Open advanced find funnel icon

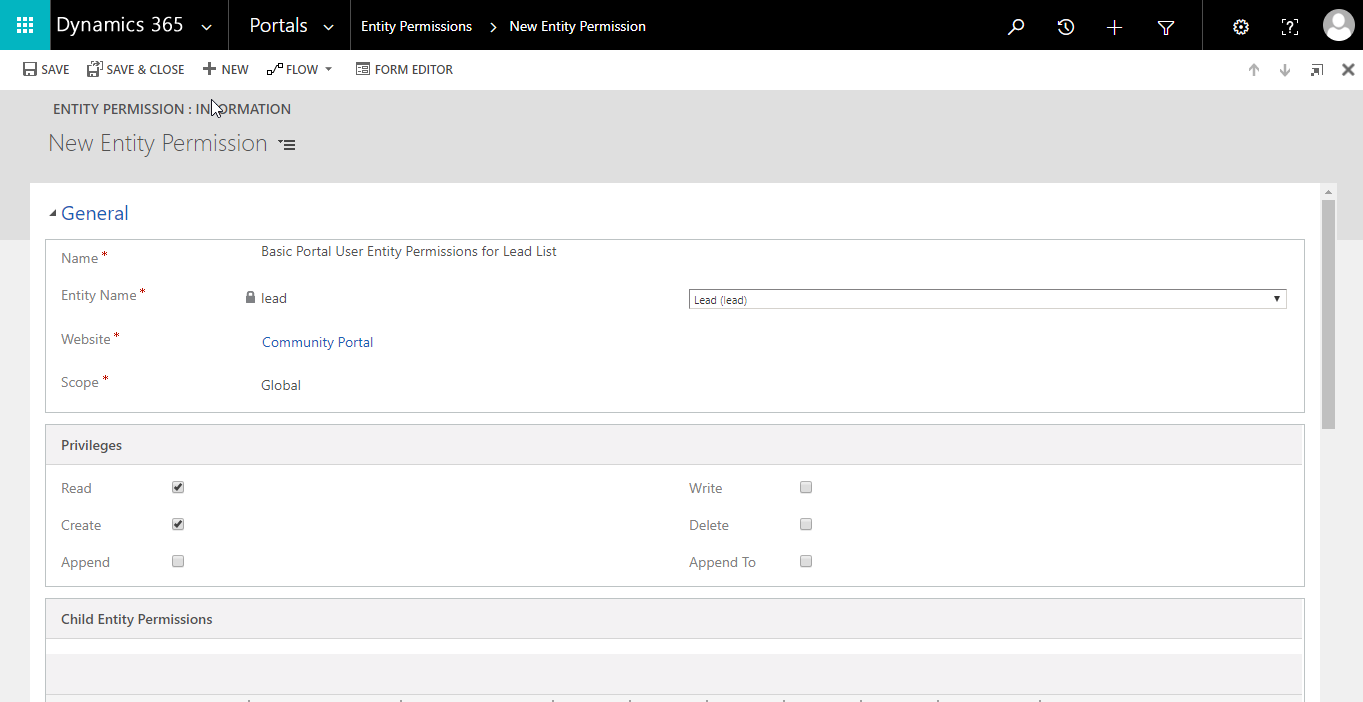point(1165,27)
